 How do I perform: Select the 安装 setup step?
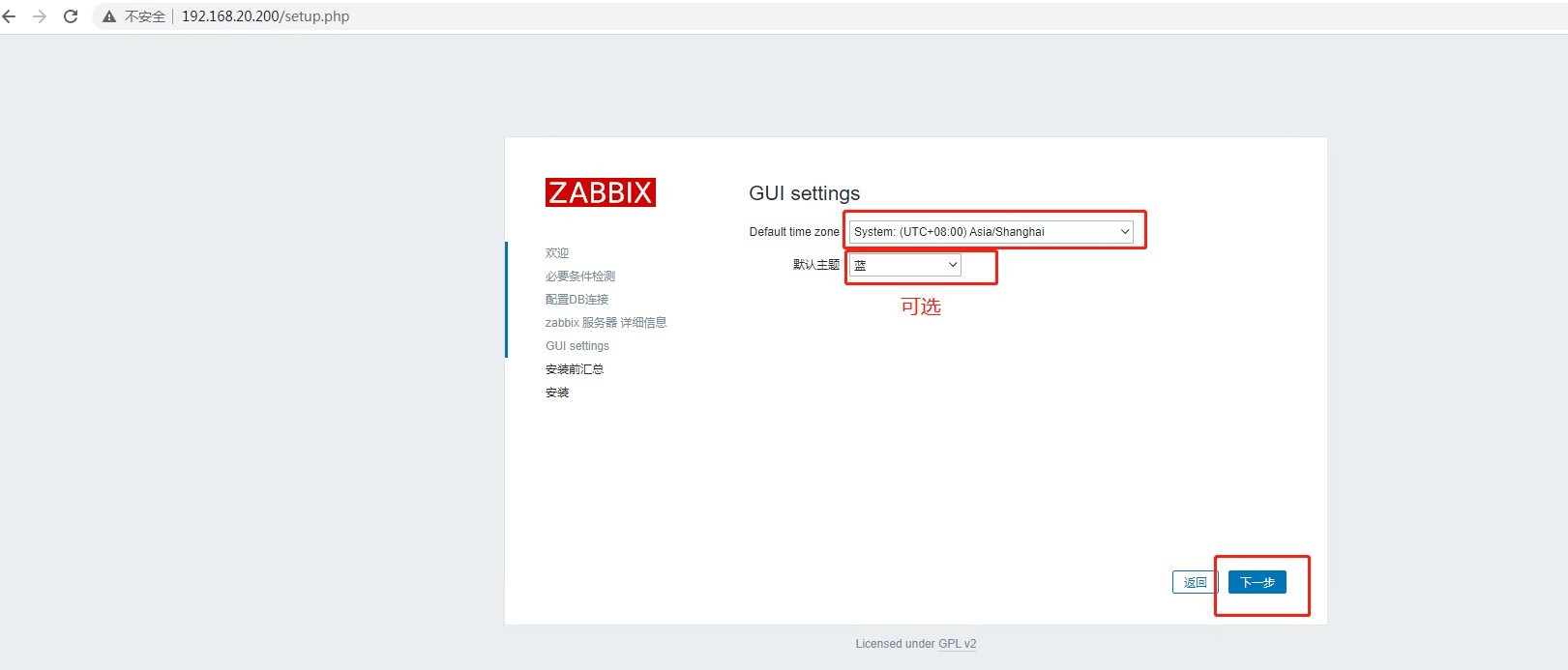click(x=557, y=393)
